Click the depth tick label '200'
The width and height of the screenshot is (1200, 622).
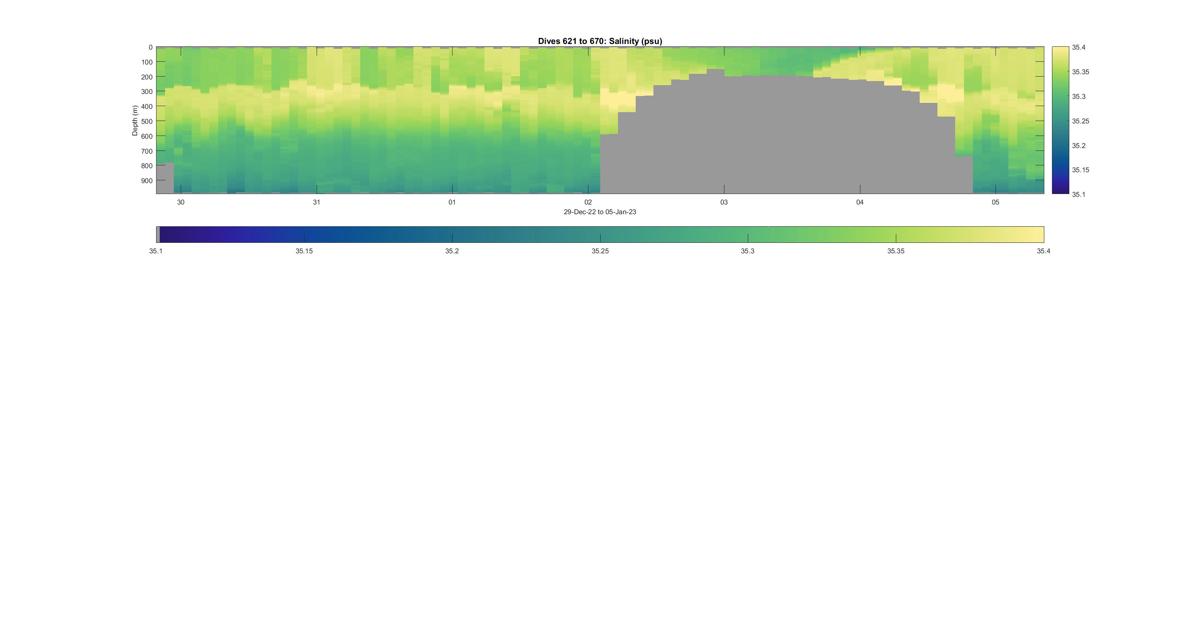pos(146,77)
